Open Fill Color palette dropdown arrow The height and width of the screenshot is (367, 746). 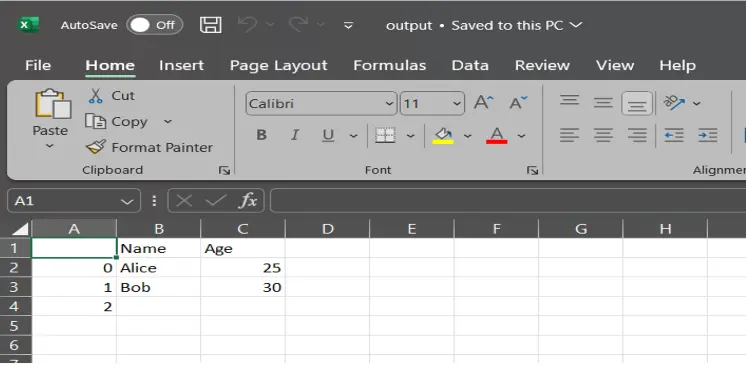[x=468, y=136]
